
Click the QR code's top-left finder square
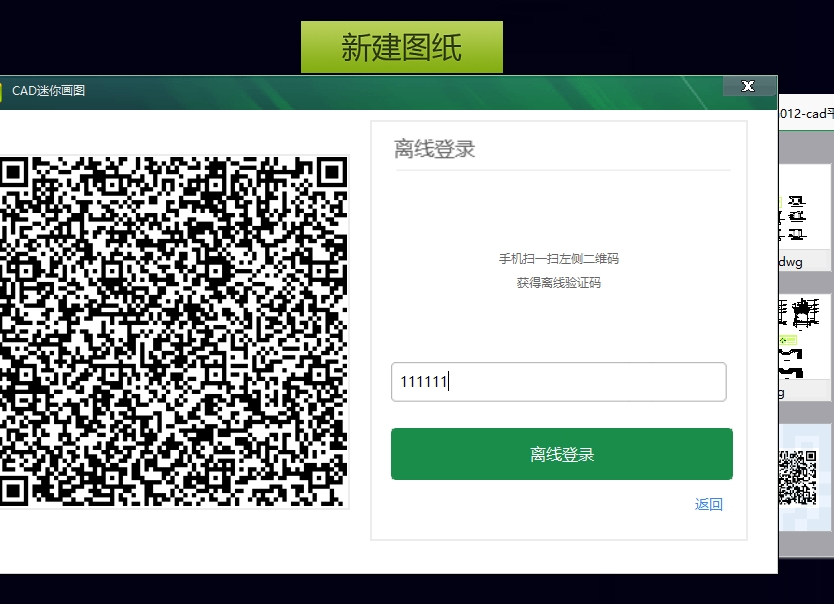click(13, 172)
